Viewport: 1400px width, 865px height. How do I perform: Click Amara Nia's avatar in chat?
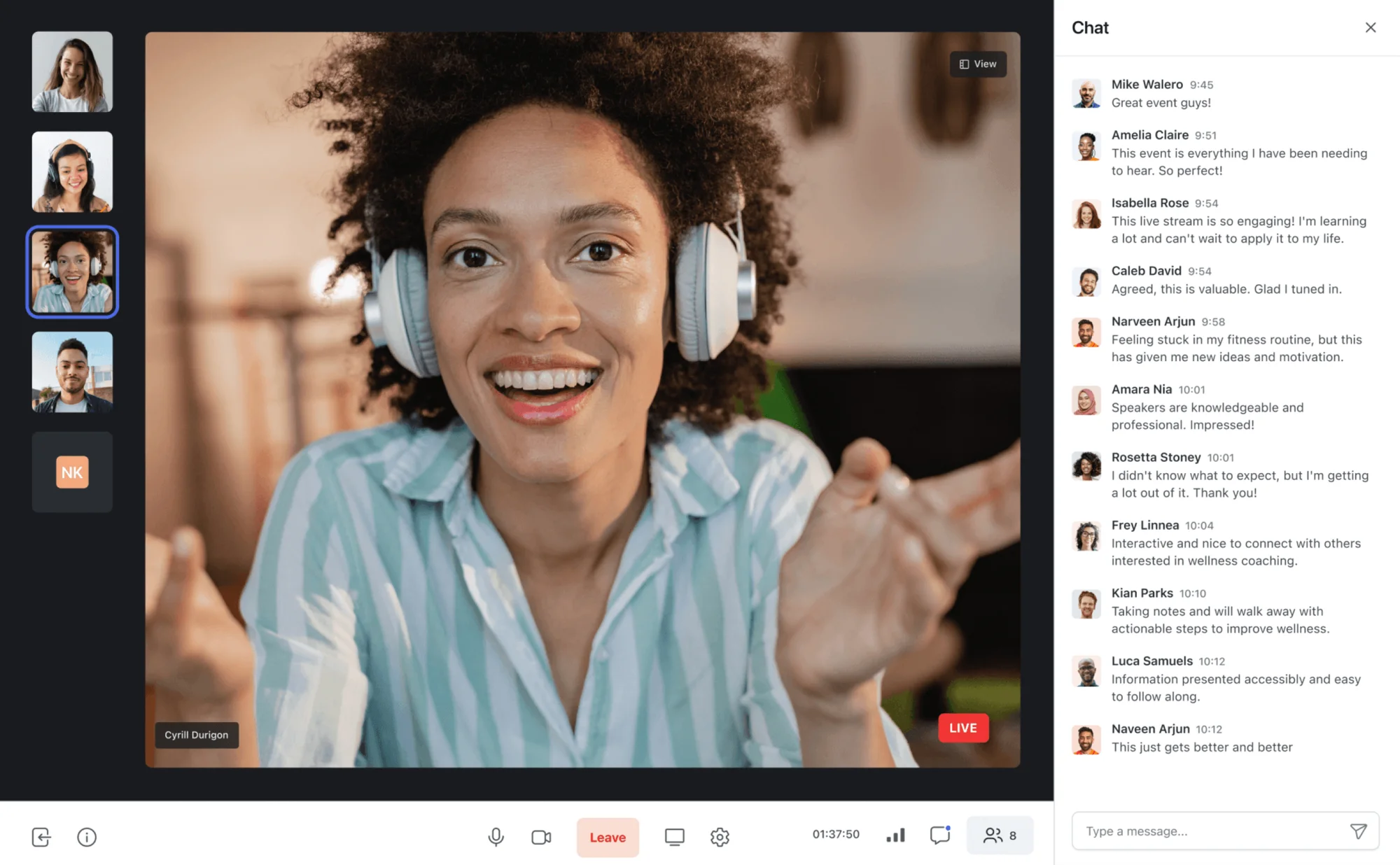[1086, 400]
